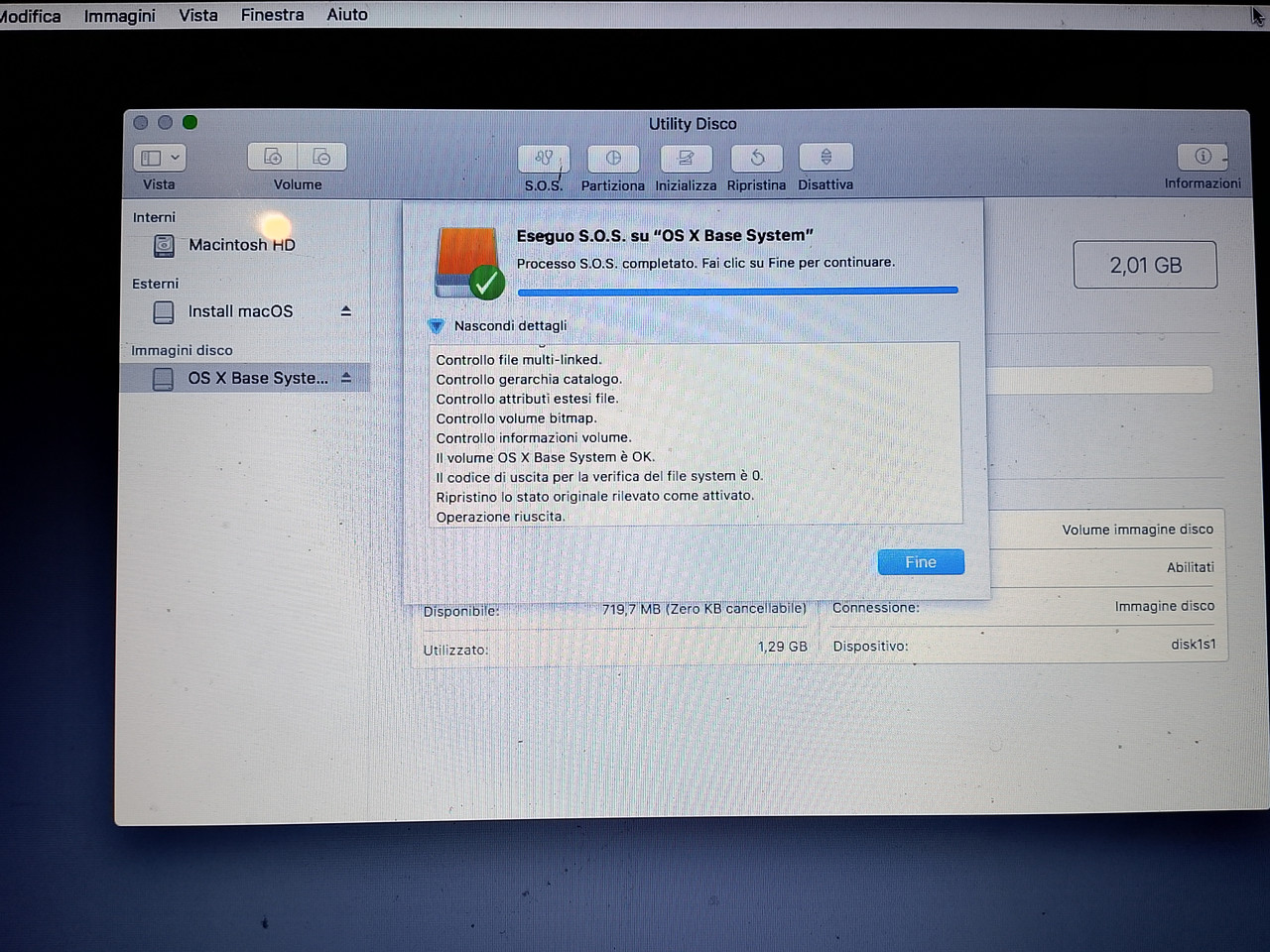Click the 1,29 GB used value
The image size is (1270, 952).
click(x=783, y=647)
